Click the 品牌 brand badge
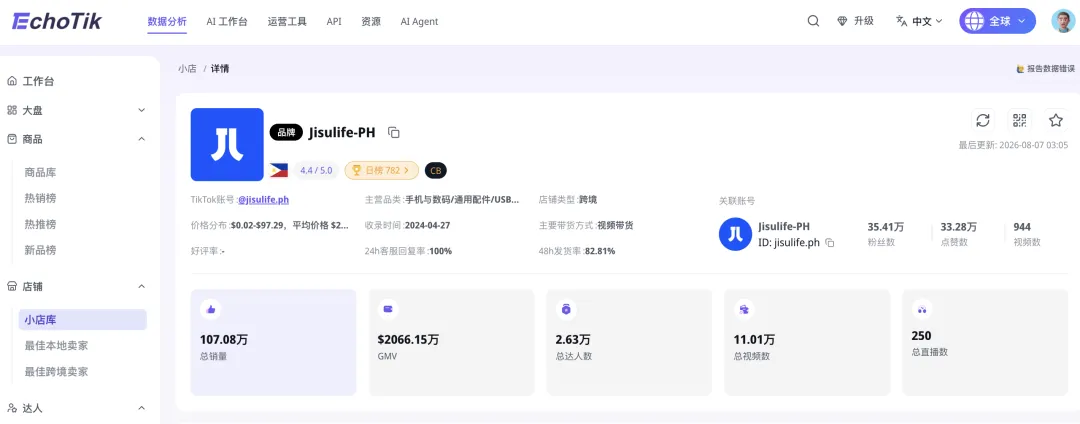This screenshot has height=424, width=1080. (287, 133)
